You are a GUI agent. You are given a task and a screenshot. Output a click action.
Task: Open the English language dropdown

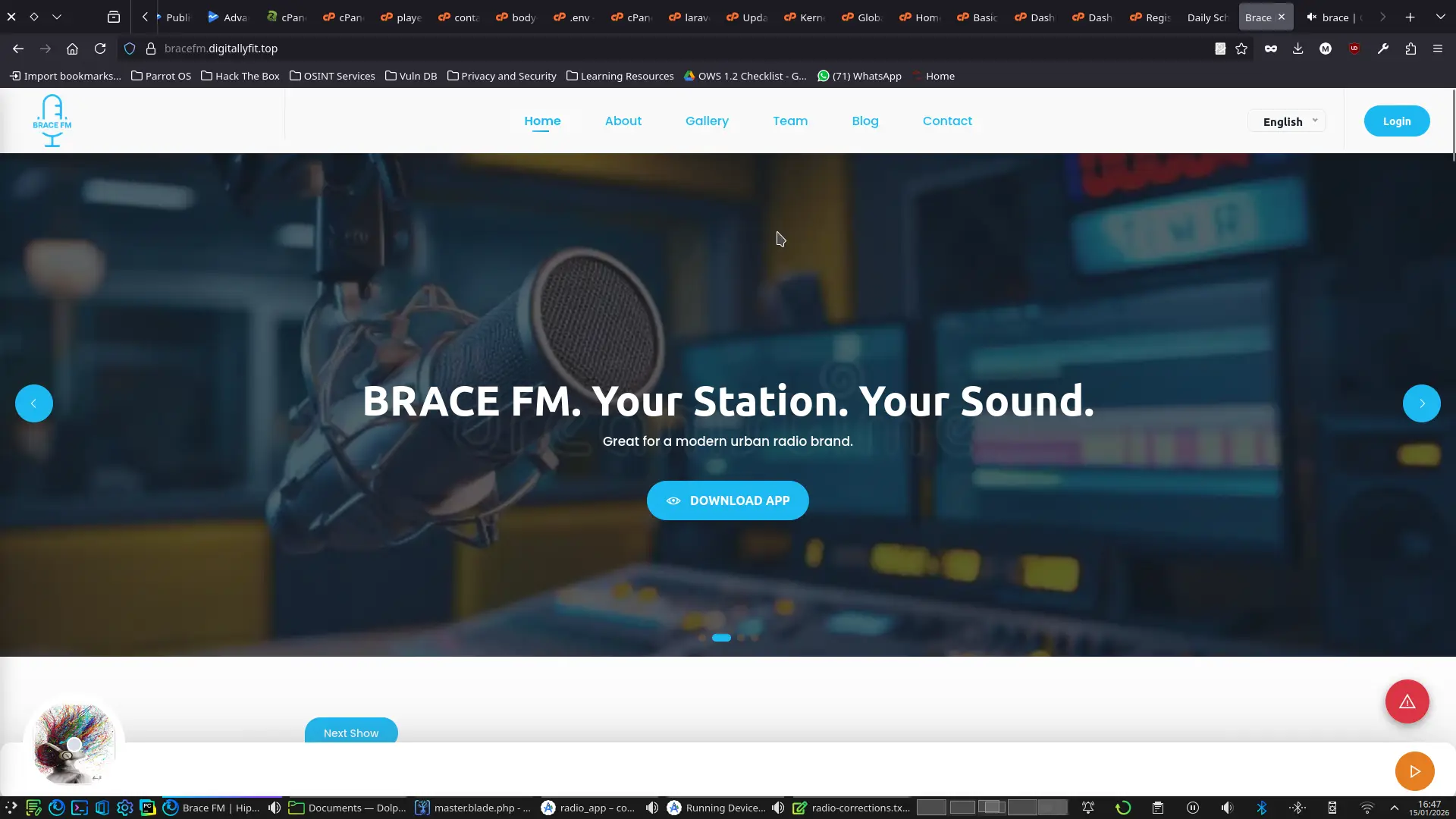click(x=1287, y=121)
